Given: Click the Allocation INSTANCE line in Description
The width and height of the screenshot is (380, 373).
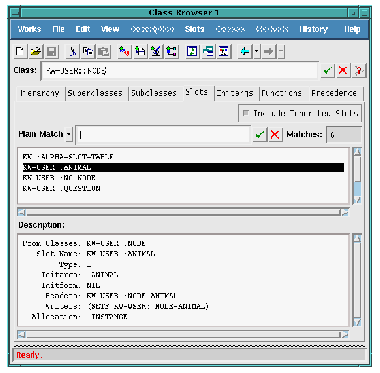Looking at the screenshot, I should [79, 317].
